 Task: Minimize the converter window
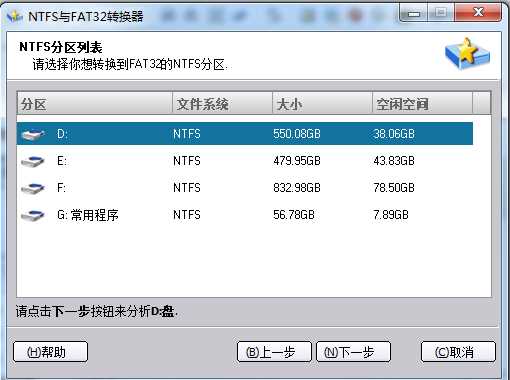click(414, 13)
